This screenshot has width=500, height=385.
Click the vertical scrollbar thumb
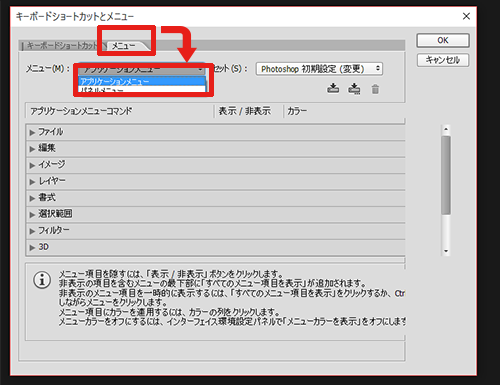(x=446, y=175)
